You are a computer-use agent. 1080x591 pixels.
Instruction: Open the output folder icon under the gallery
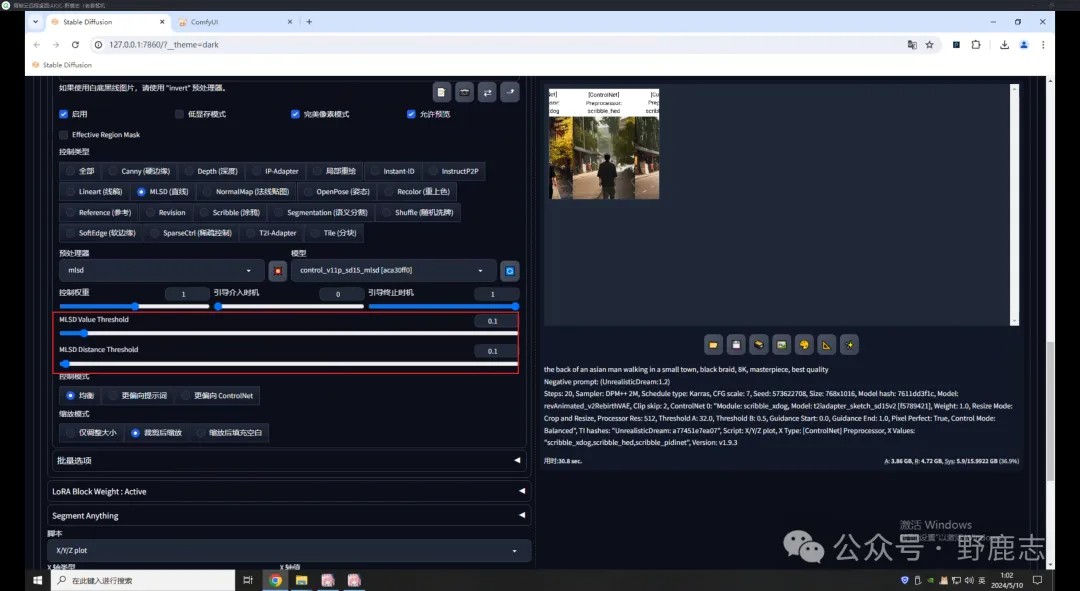tap(714, 344)
